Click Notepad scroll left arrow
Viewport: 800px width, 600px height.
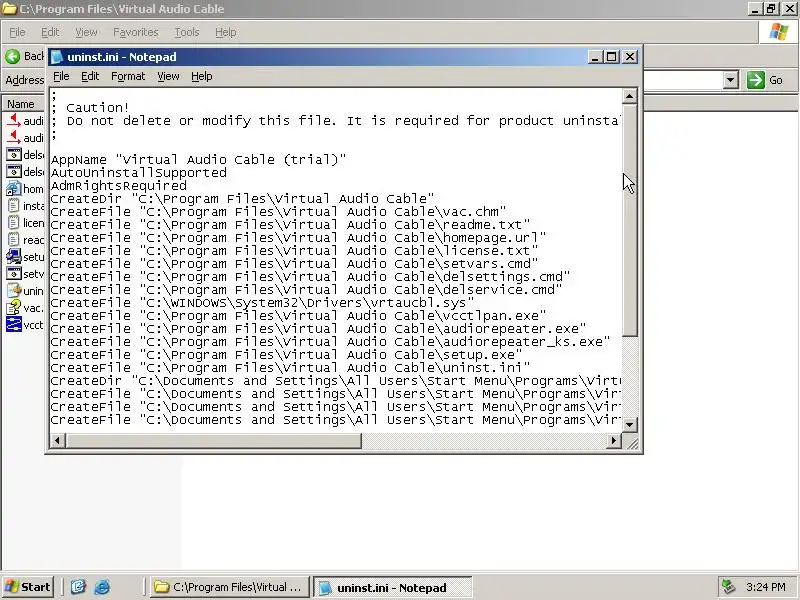[57, 440]
